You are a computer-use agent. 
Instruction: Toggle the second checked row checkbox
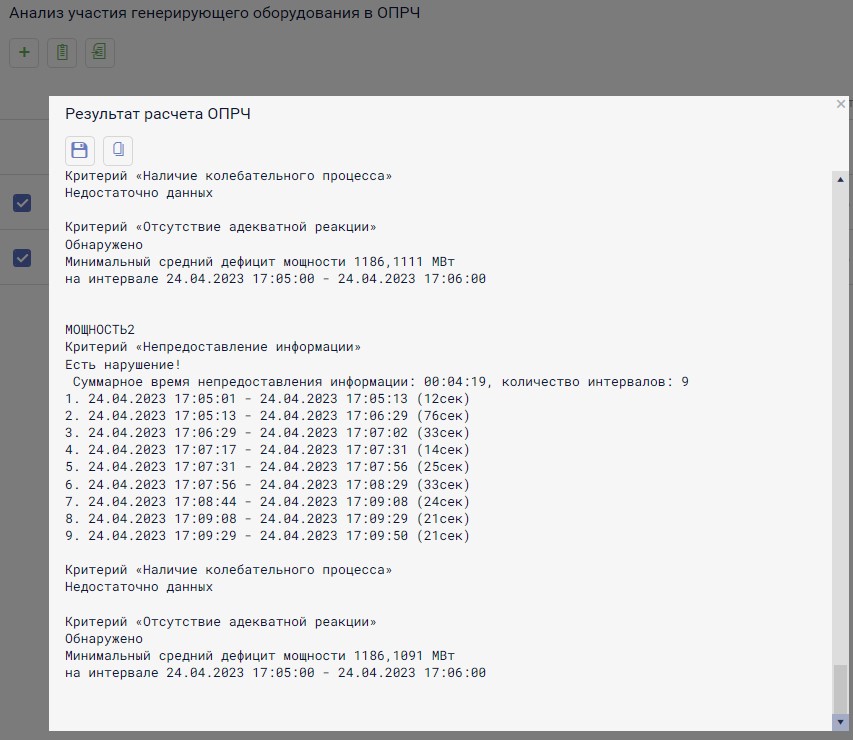pos(22,258)
